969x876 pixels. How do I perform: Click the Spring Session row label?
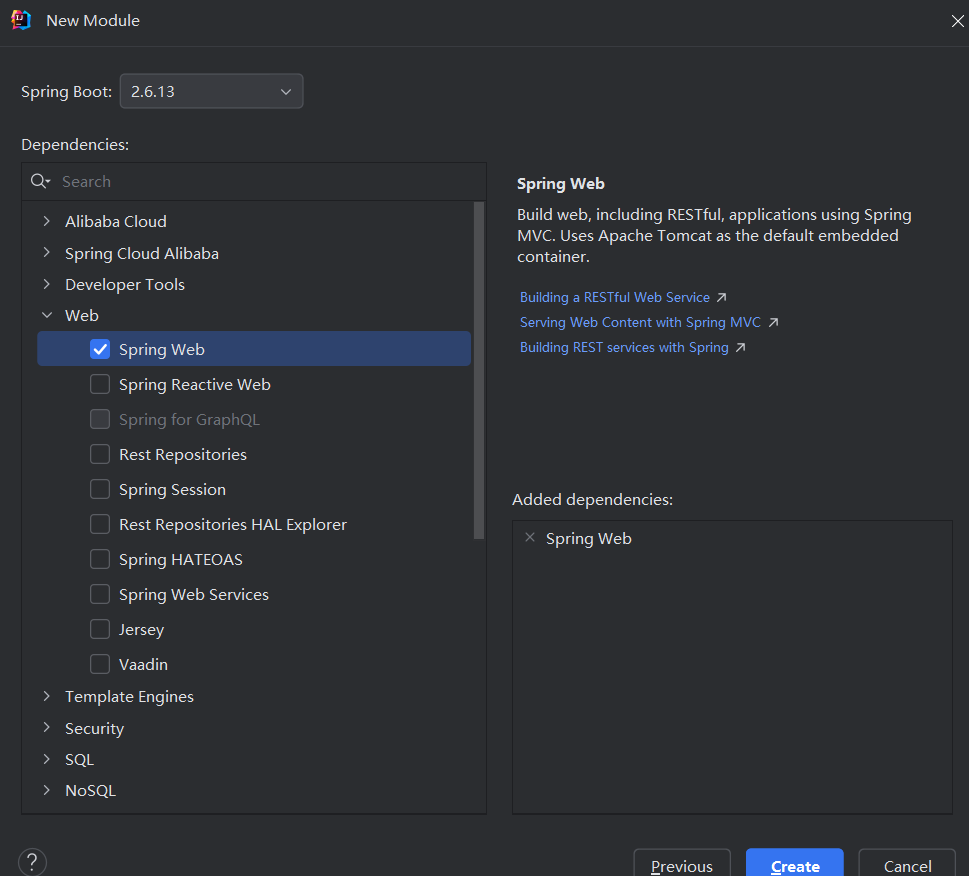pos(172,489)
